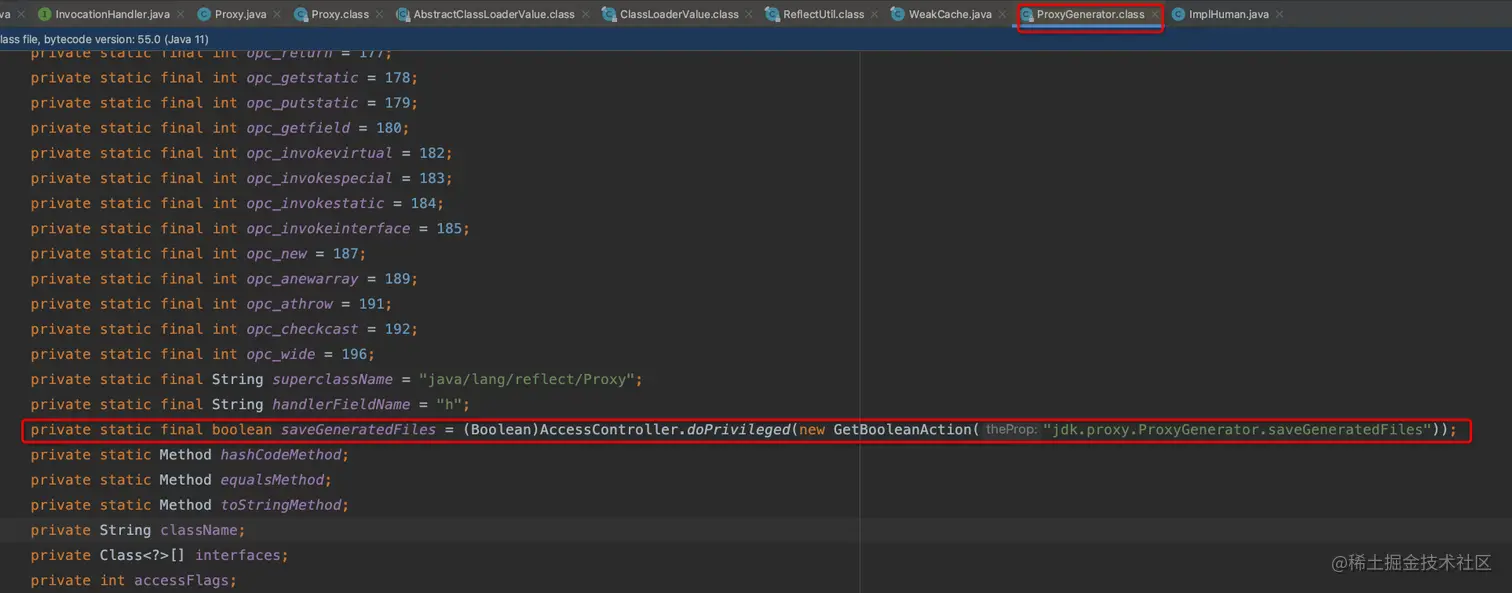This screenshot has width=1512, height=593.
Task: Click the opc_new field name
Action: click(278, 253)
